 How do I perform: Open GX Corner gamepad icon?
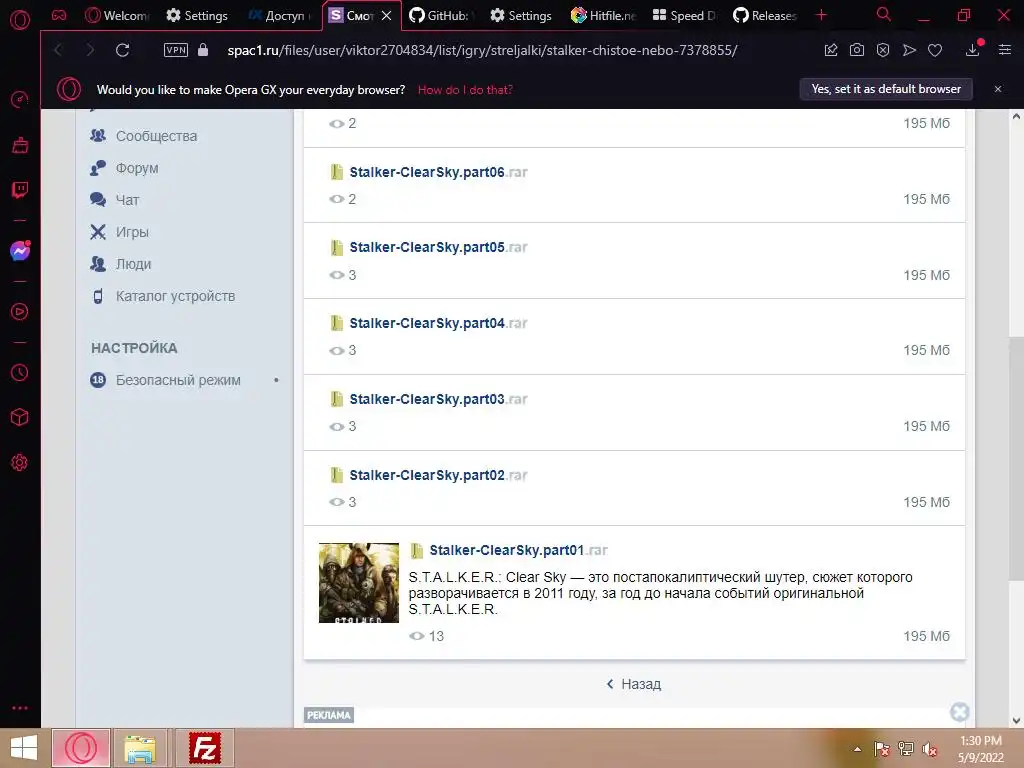pyautogui.click(x=59, y=15)
